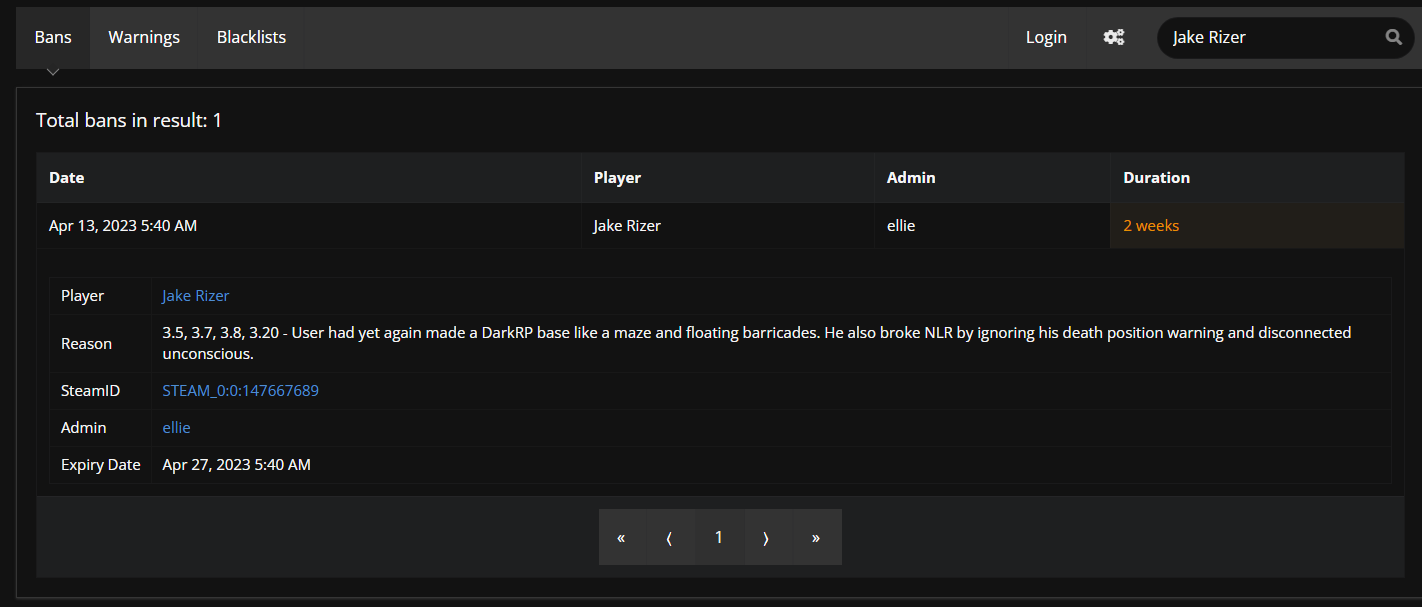This screenshot has height=607, width=1422.
Task: Open the ellie admin profile link
Action: click(x=176, y=427)
